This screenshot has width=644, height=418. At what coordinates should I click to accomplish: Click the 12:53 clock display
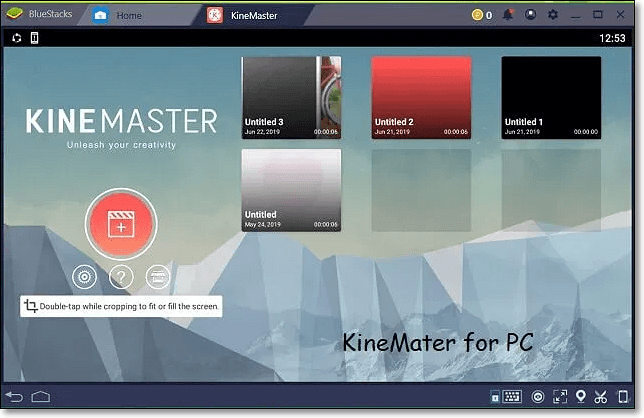(x=612, y=38)
